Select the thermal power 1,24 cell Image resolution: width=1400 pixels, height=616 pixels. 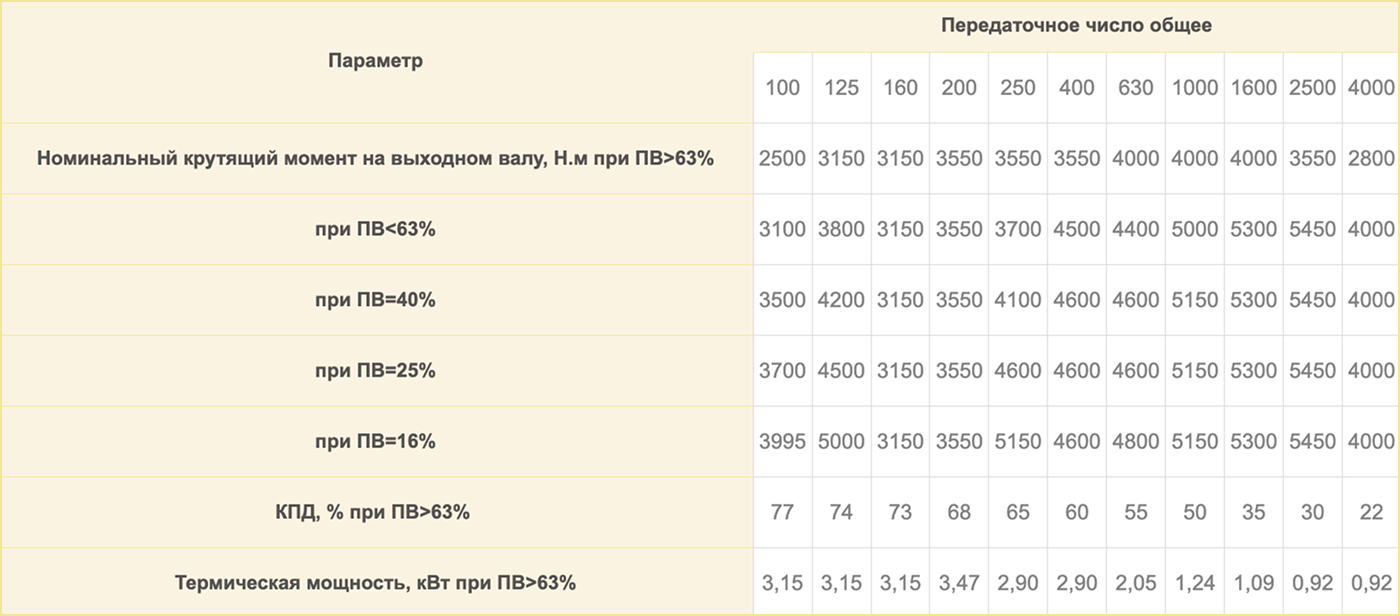1195,583
